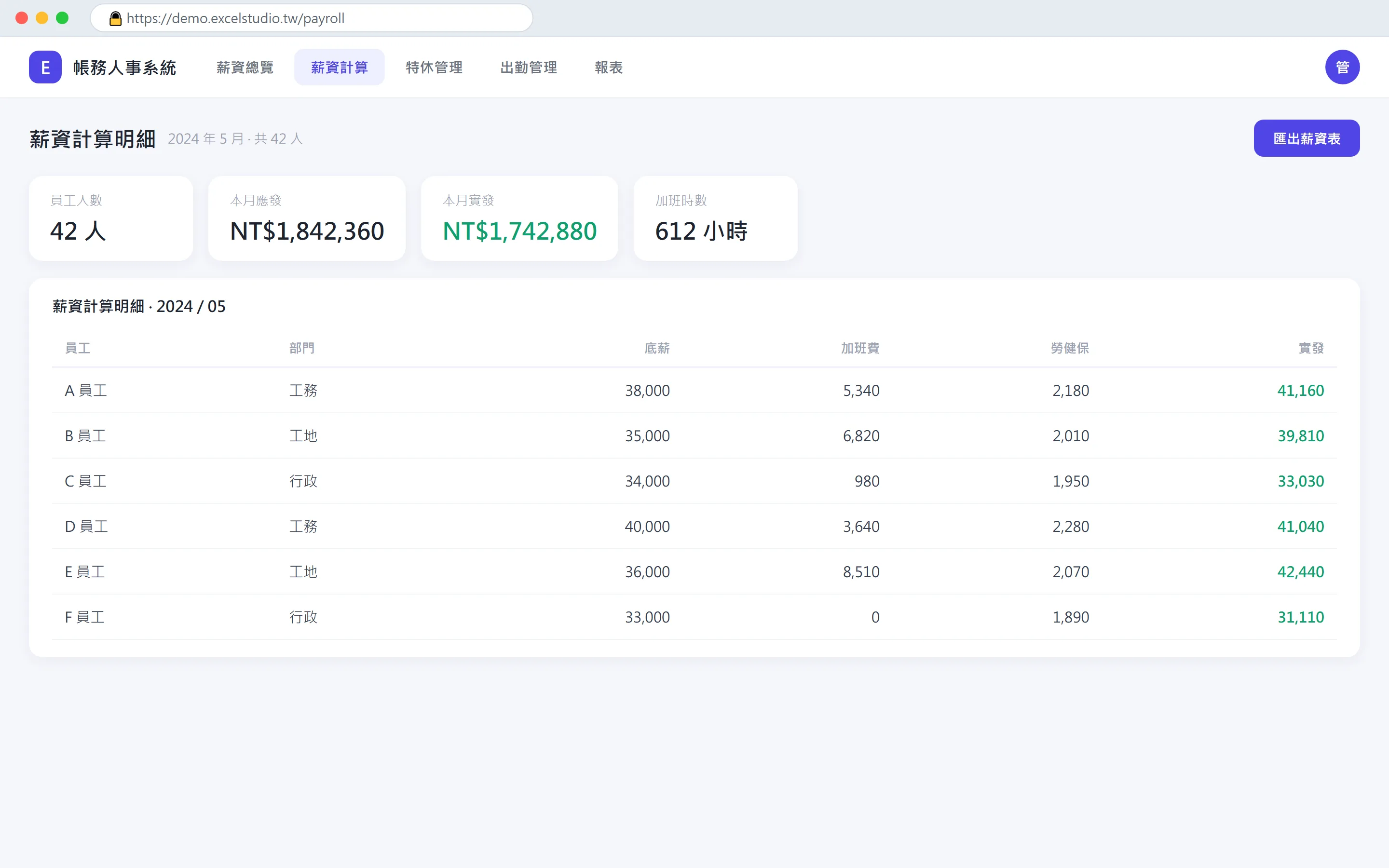Click F 員工 net pay 31,110
1389x868 pixels.
[x=1301, y=617]
